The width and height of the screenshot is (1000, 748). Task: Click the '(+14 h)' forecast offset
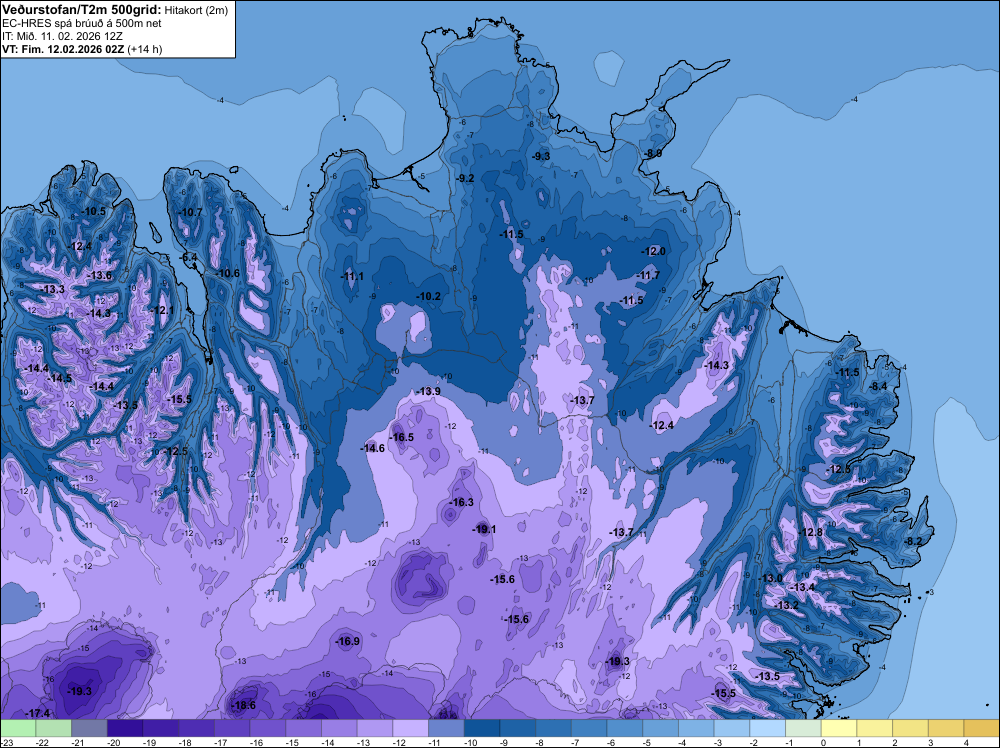145,49
